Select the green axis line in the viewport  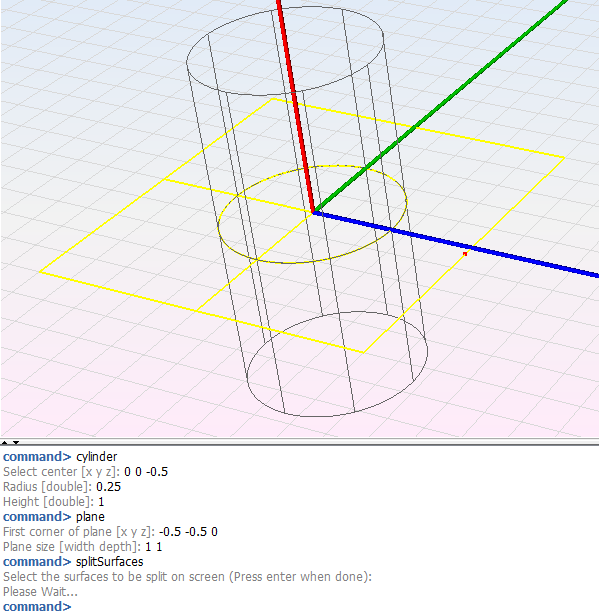pyautogui.click(x=440, y=106)
